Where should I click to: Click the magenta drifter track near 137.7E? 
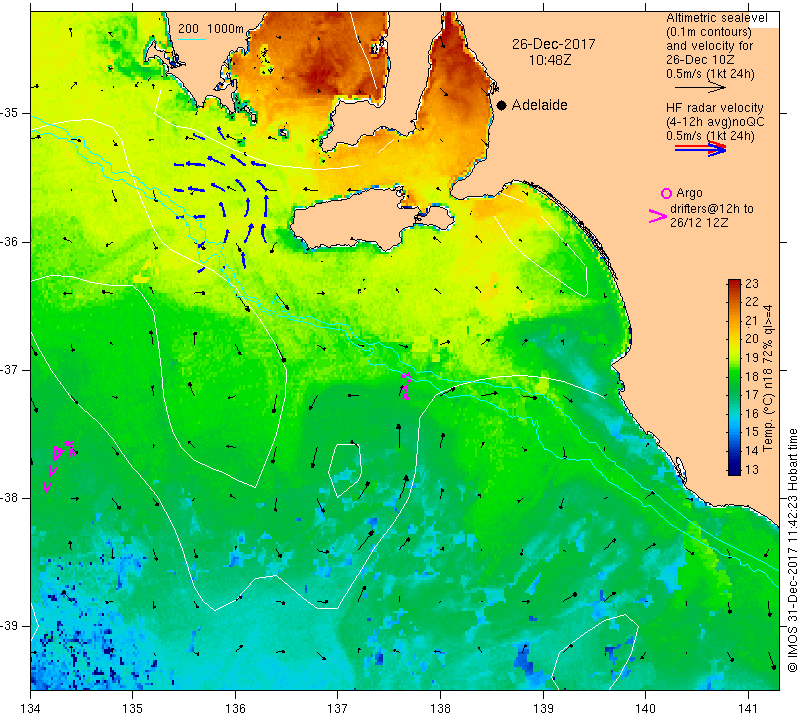(x=406, y=385)
